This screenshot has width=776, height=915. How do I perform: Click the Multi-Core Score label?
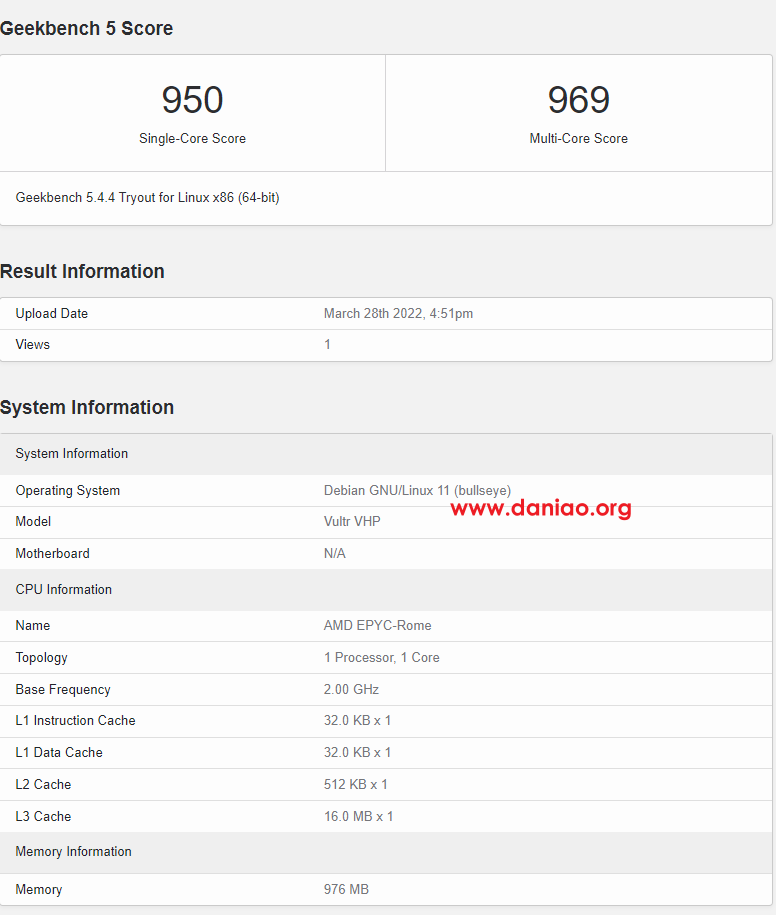(579, 138)
